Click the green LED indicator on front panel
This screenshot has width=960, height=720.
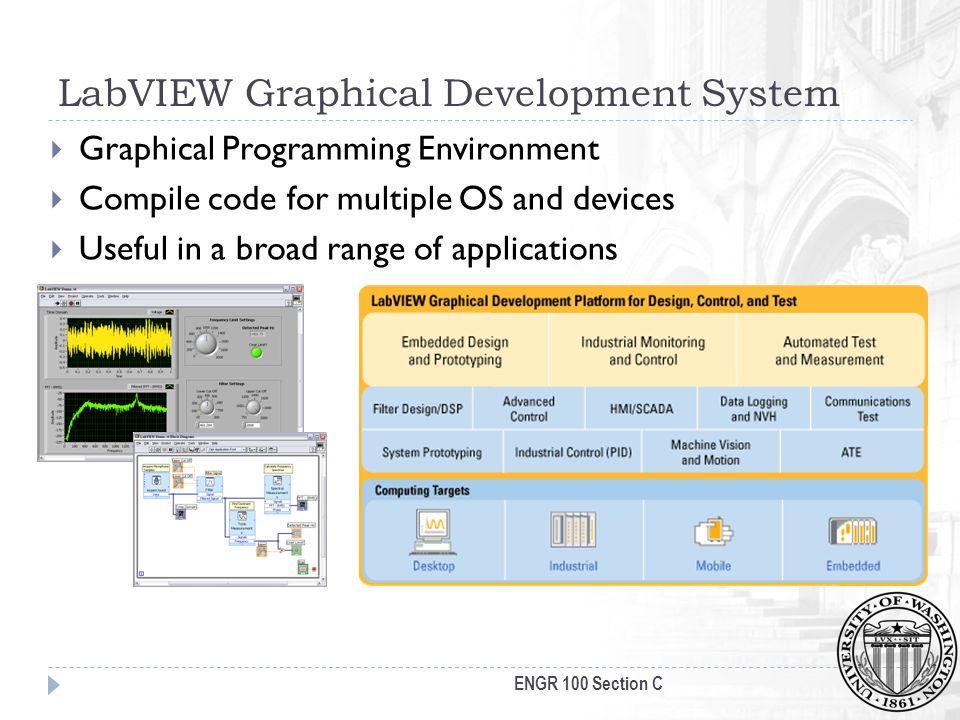pyautogui.click(x=257, y=353)
